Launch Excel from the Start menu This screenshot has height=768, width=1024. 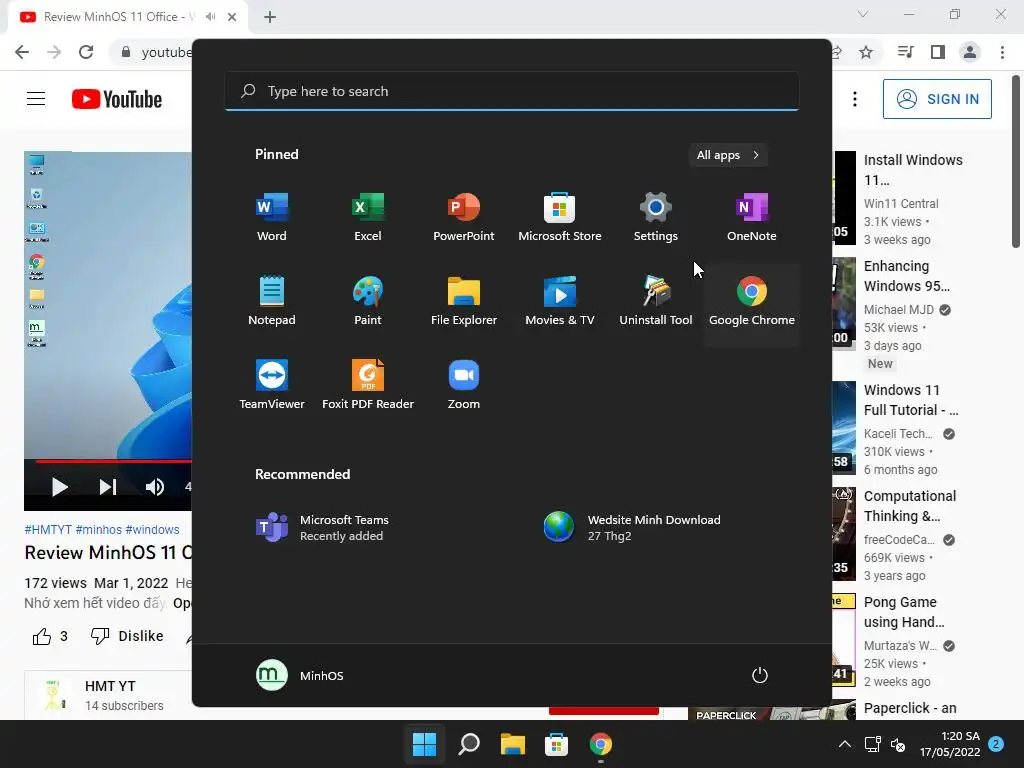coord(368,217)
